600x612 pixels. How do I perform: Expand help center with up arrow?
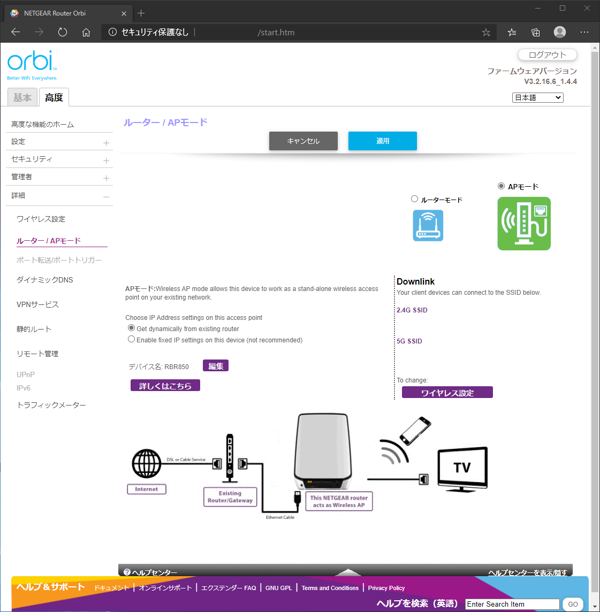pos(348,572)
